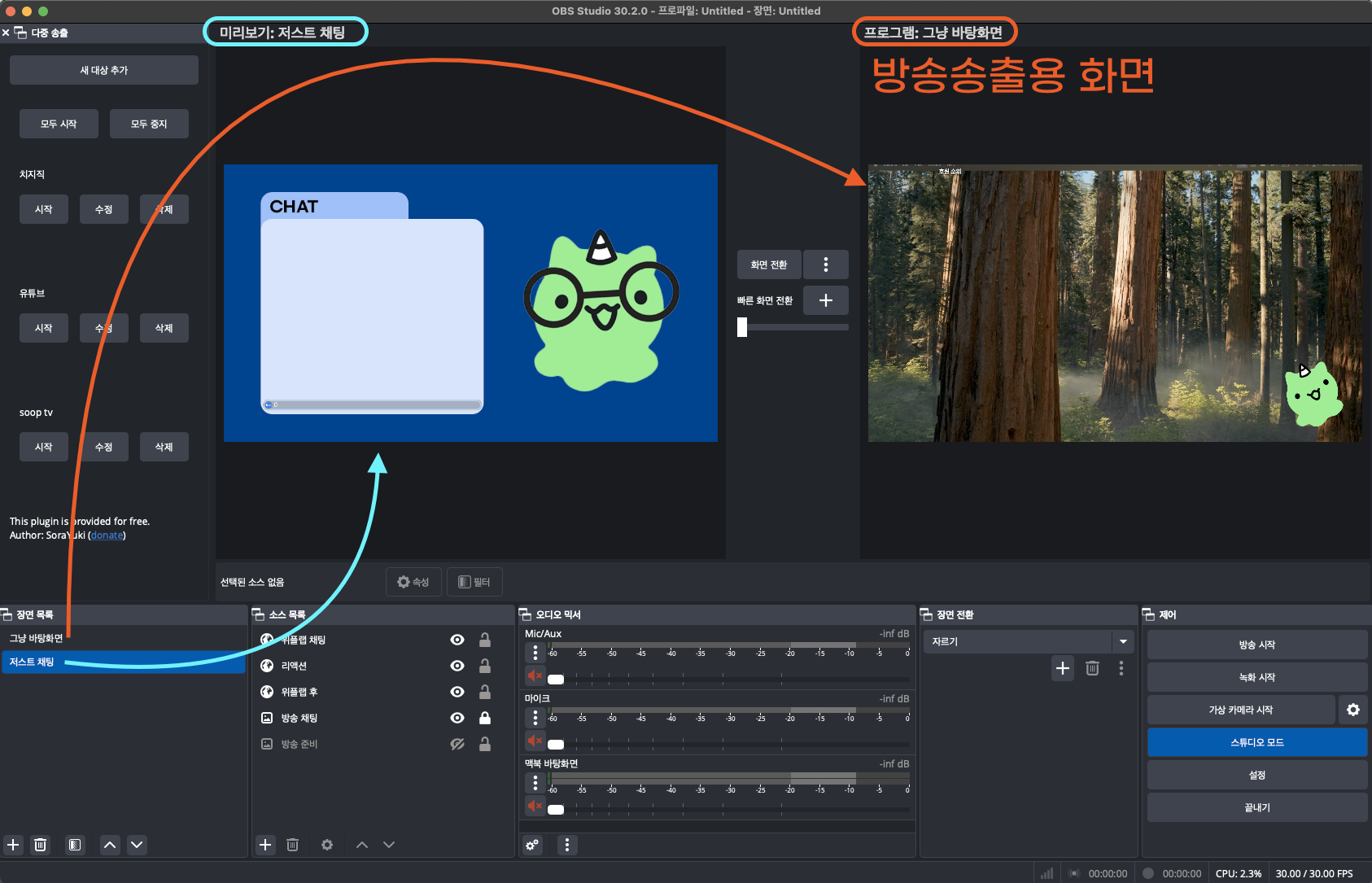Close the 다중 송출 dock
Image resolution: width=1372 pixels, height=883 pixels.
point(6,33)
